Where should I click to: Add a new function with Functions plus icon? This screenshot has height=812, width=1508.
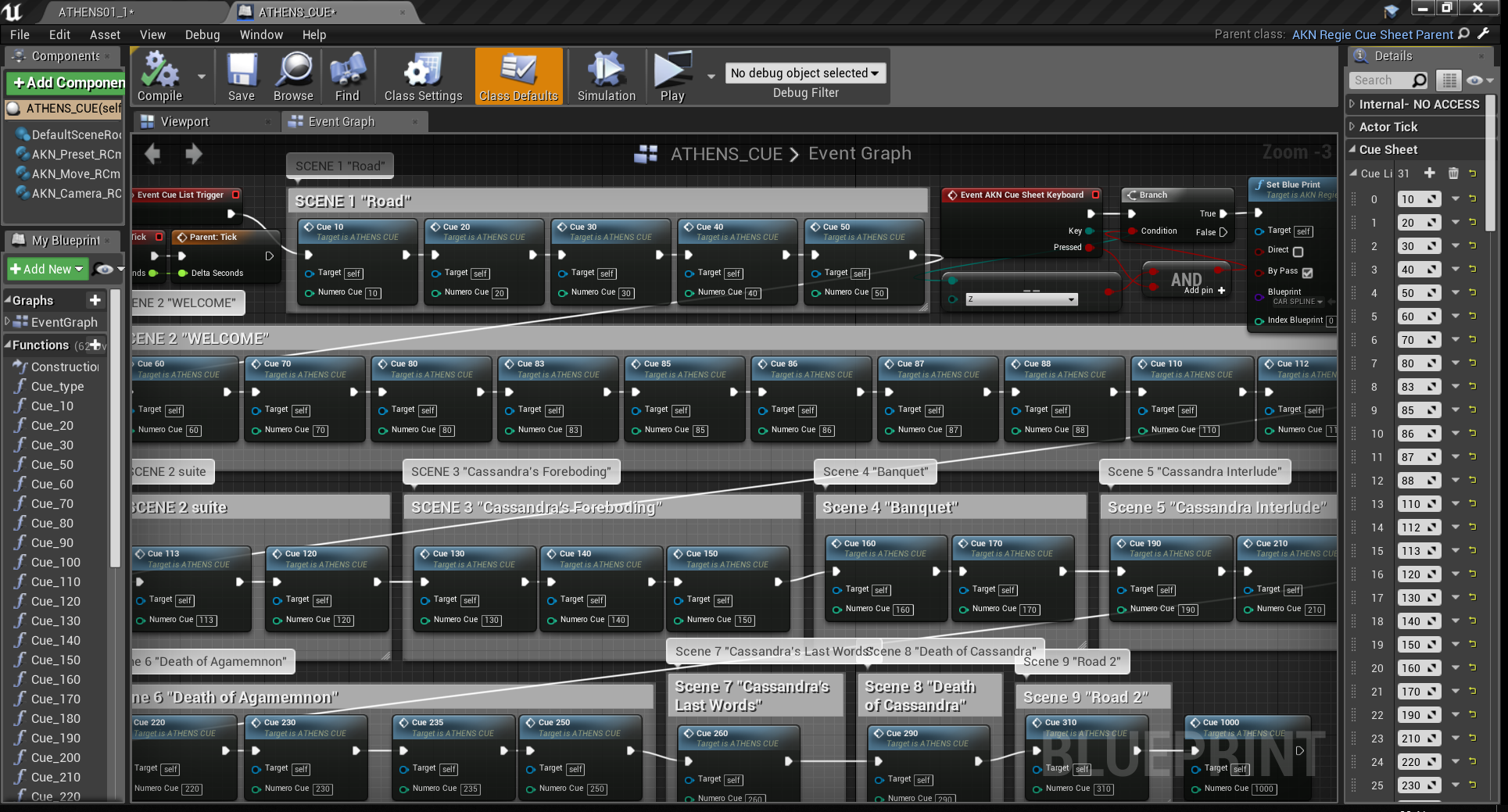pyautogui.click(x=95, y=345)
